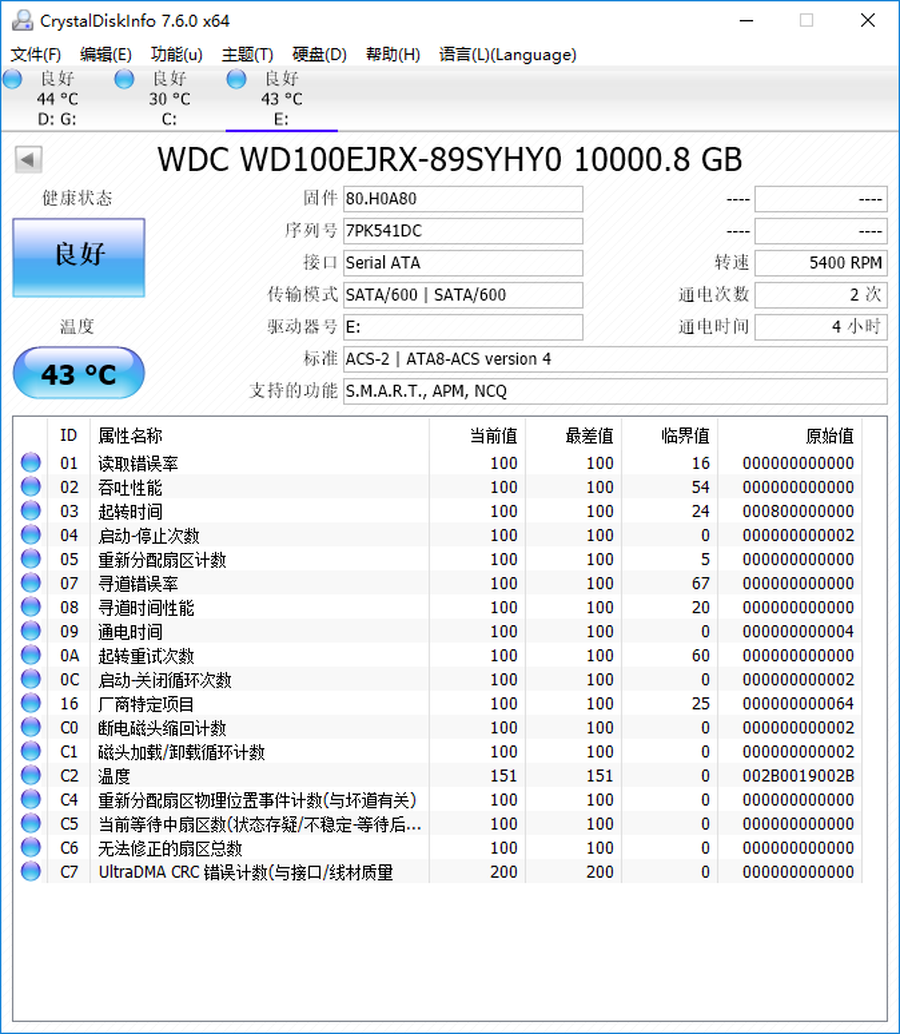Click status orb for attribute 01 读取错误率
This screenshot has height=1034, width=900.
pos(31,463)
